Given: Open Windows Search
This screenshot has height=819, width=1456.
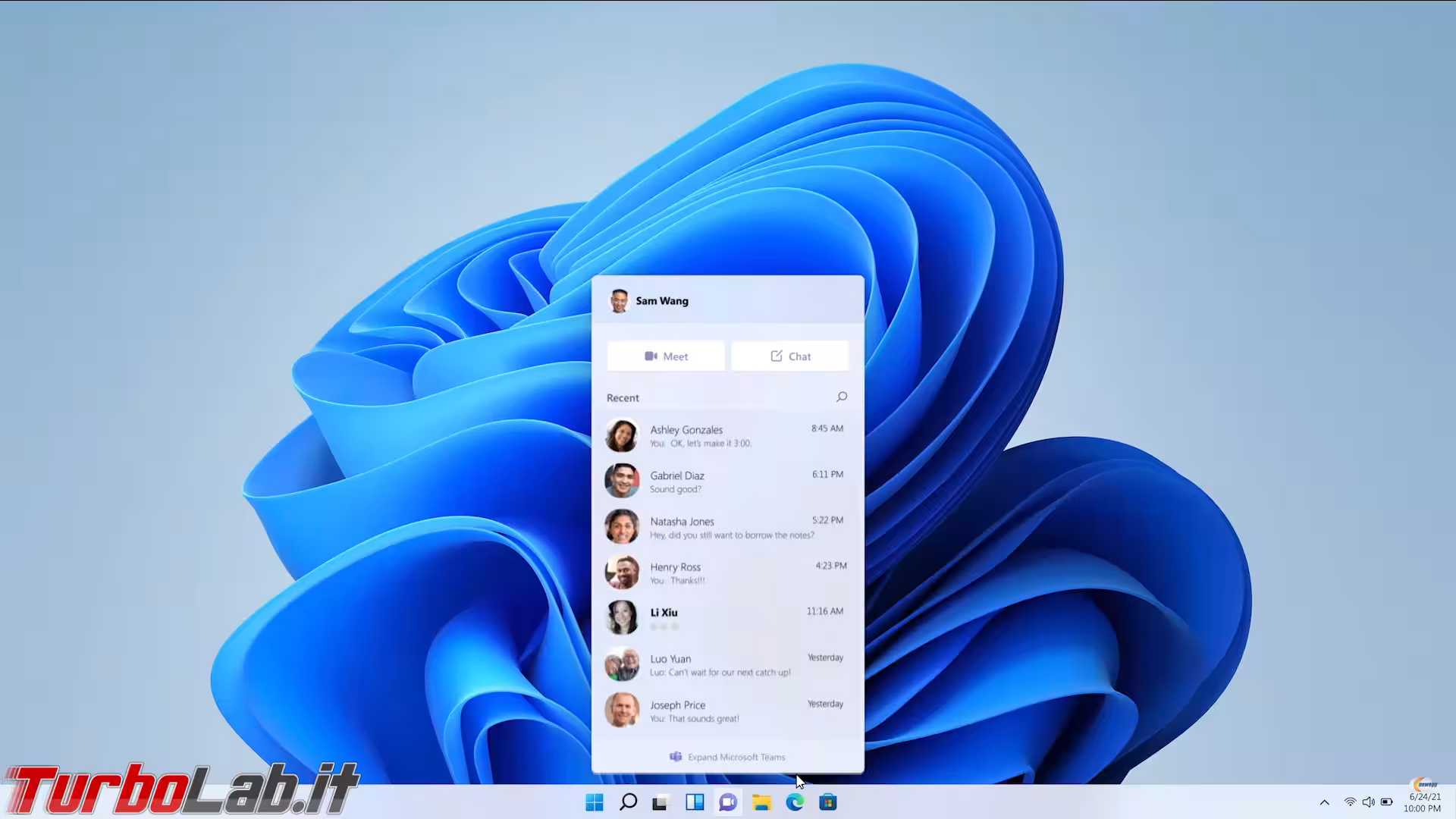Looking at the screenshot, I should tap(629, 802).
